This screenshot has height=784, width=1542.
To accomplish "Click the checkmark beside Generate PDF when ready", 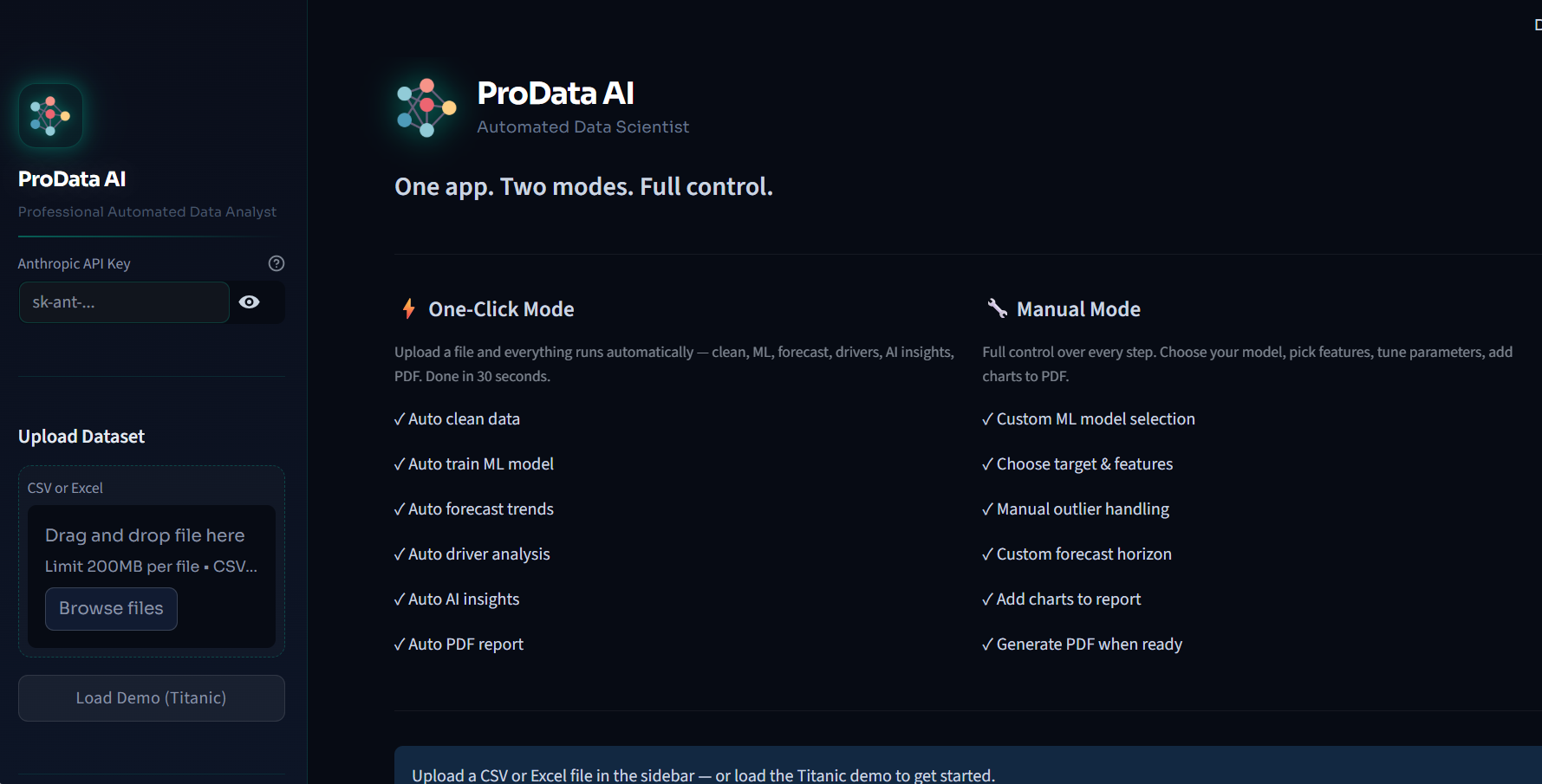I will (x=986, y=644).
